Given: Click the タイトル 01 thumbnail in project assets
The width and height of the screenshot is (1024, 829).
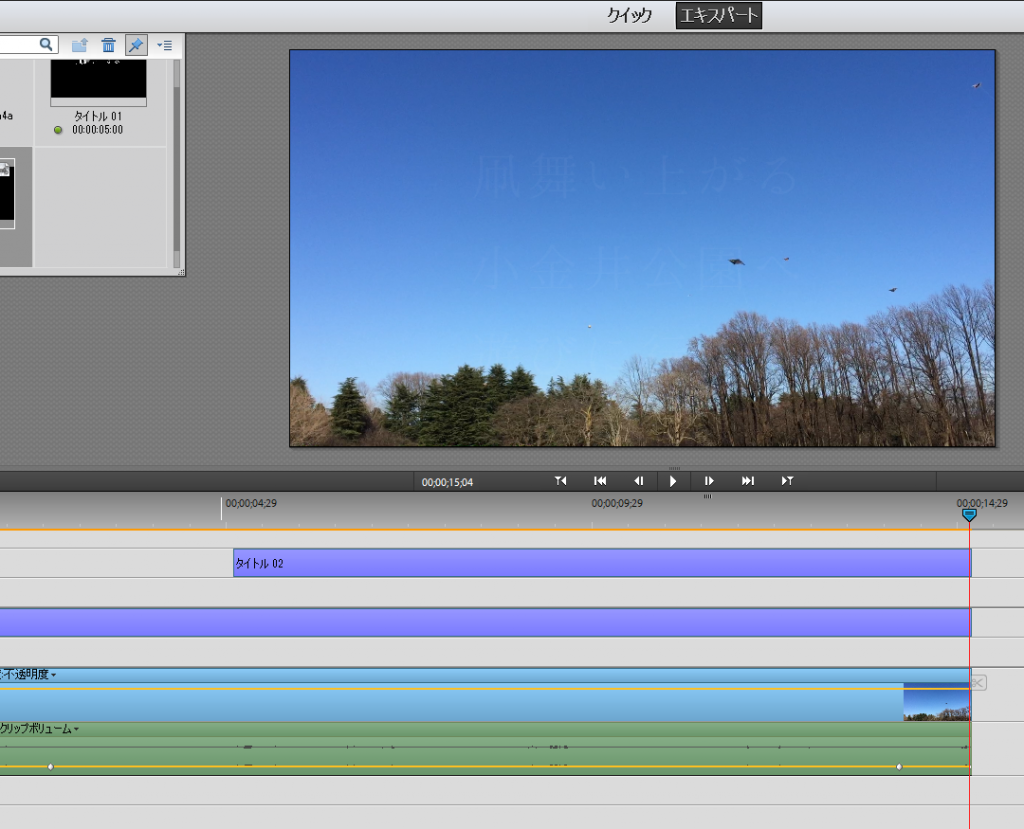Looking at the screenshot, I should (x=98, y=80).
